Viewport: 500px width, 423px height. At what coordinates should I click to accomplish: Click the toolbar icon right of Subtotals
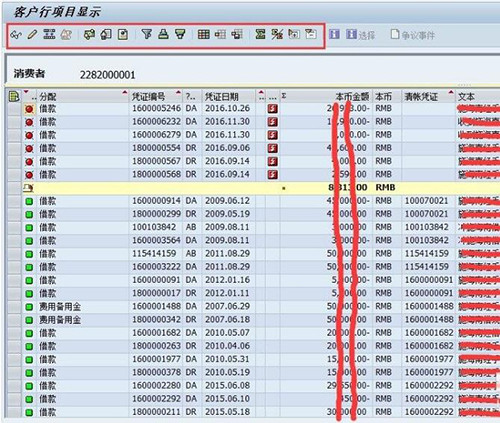(x=294, y=34)
